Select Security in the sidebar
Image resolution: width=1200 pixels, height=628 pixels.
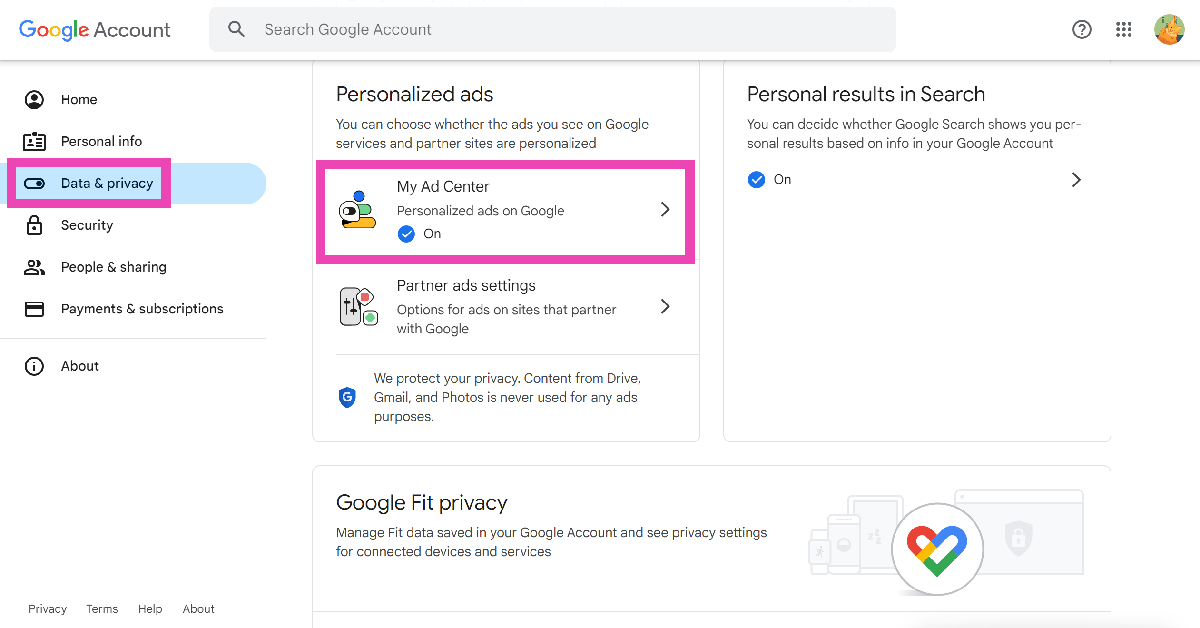tap(87, 225)
